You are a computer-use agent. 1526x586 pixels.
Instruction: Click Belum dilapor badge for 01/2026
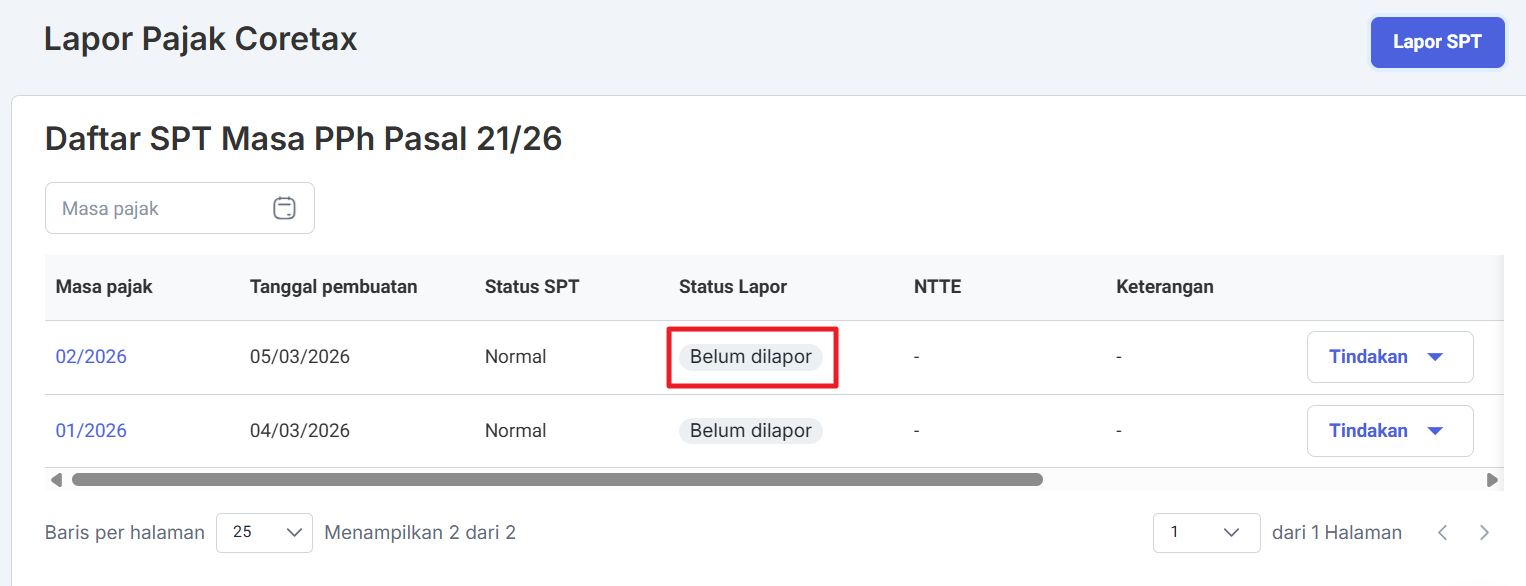(x=751, y=431)
